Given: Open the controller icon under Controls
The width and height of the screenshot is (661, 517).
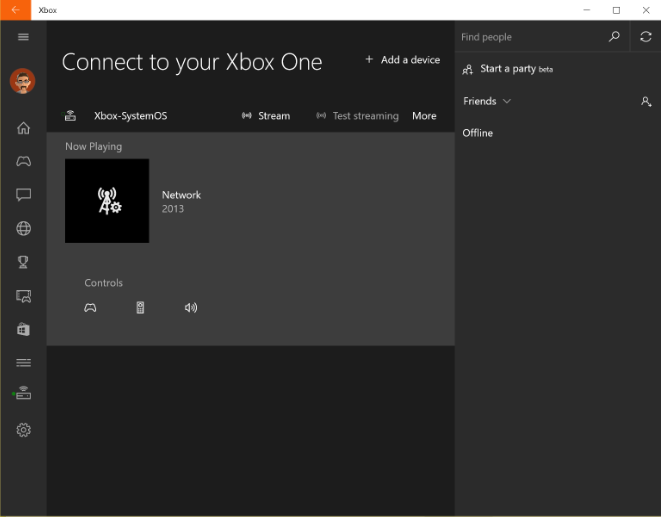Looking at the screenshot, I should click(x=90, y=308).
